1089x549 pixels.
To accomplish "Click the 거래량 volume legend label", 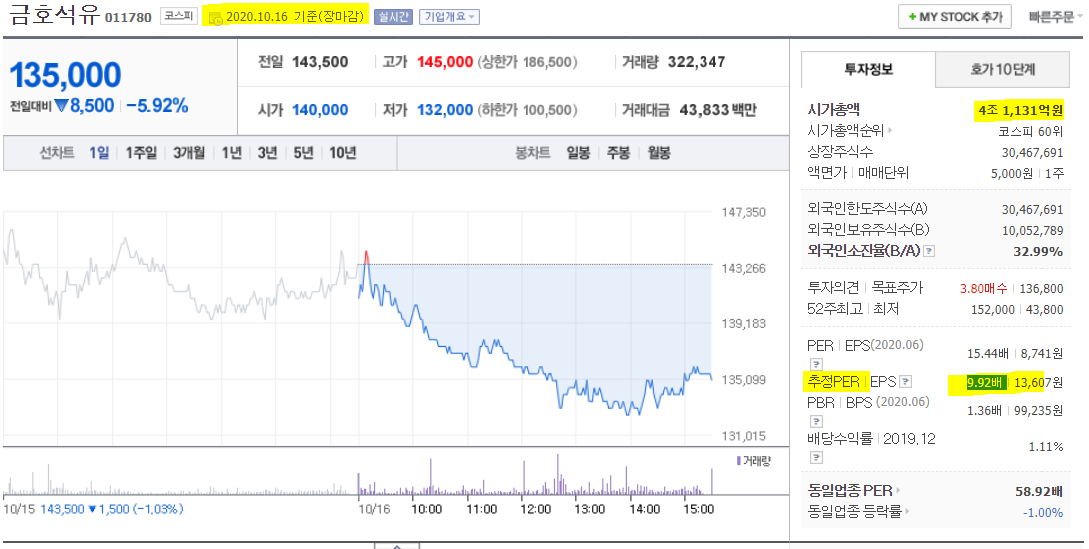I will (754, 461).
